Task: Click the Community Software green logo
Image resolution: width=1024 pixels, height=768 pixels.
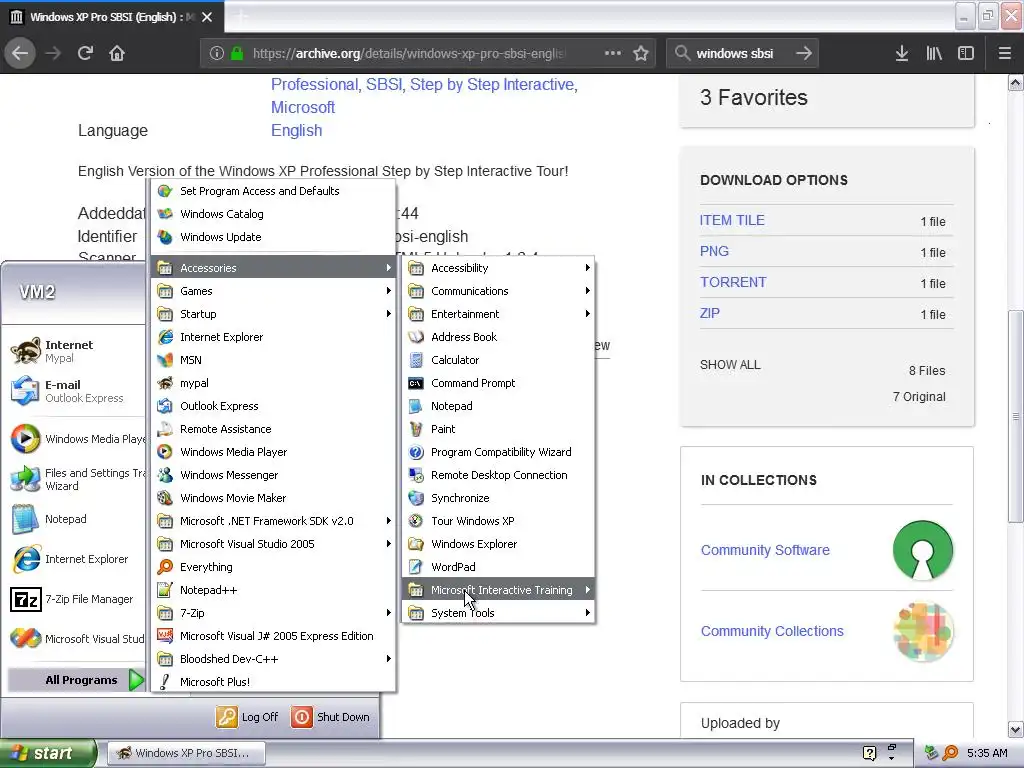Action: coord(923,550)
